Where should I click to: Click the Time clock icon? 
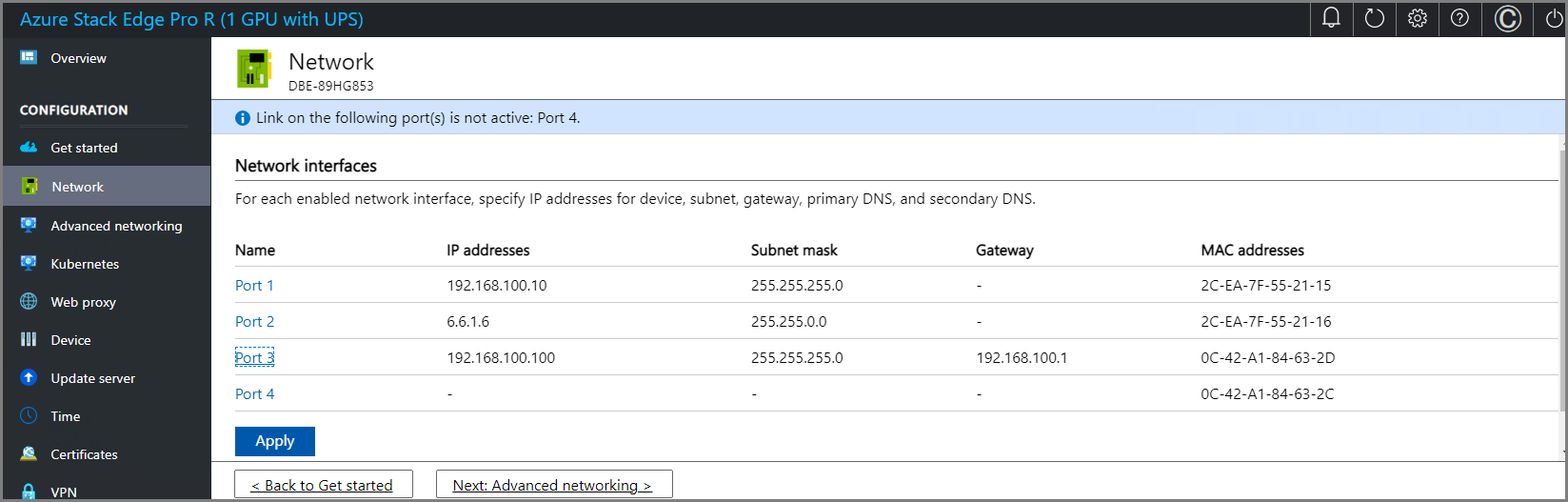pos(29,415)
